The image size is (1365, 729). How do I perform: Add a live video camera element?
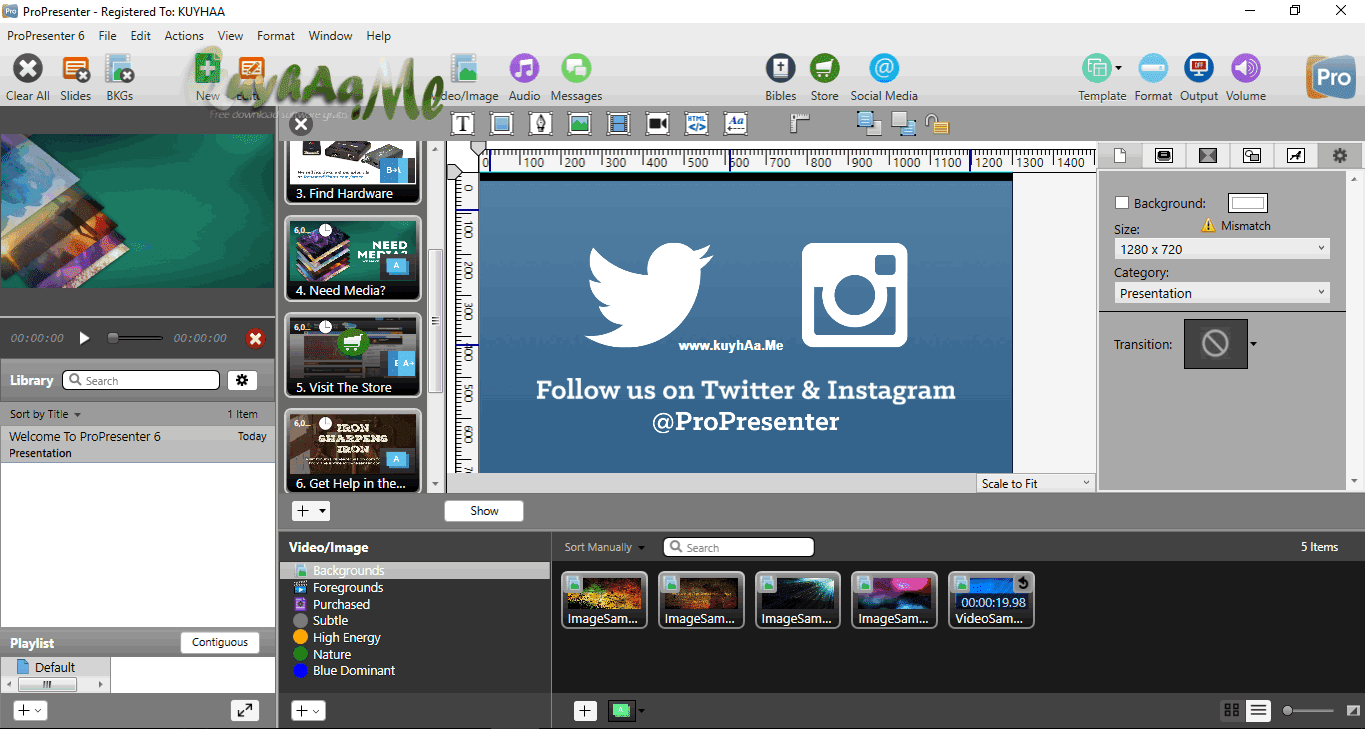click(658, 123)
